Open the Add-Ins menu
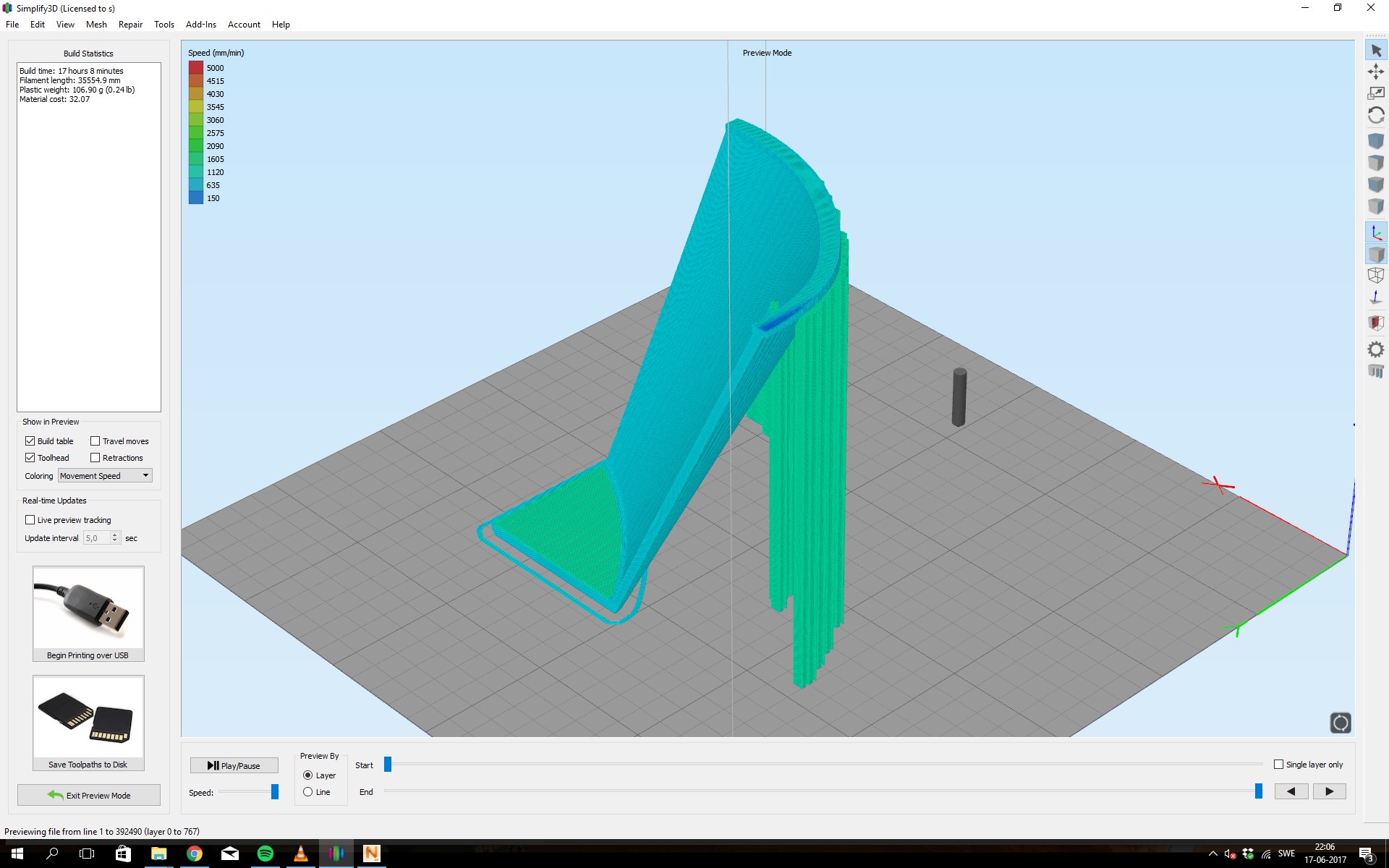Image resolution: width=1389 pixels, height=868 pixels. (200, 25)
